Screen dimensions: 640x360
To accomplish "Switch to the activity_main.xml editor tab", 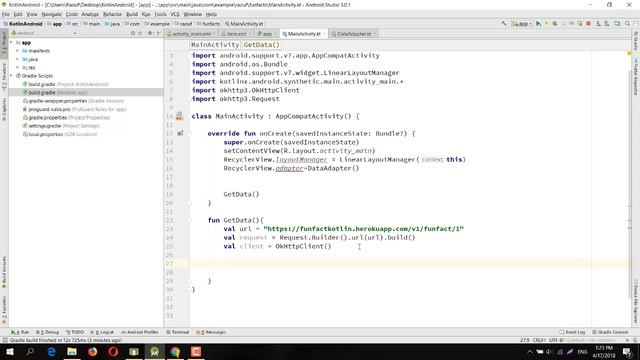I will [191, 34].
